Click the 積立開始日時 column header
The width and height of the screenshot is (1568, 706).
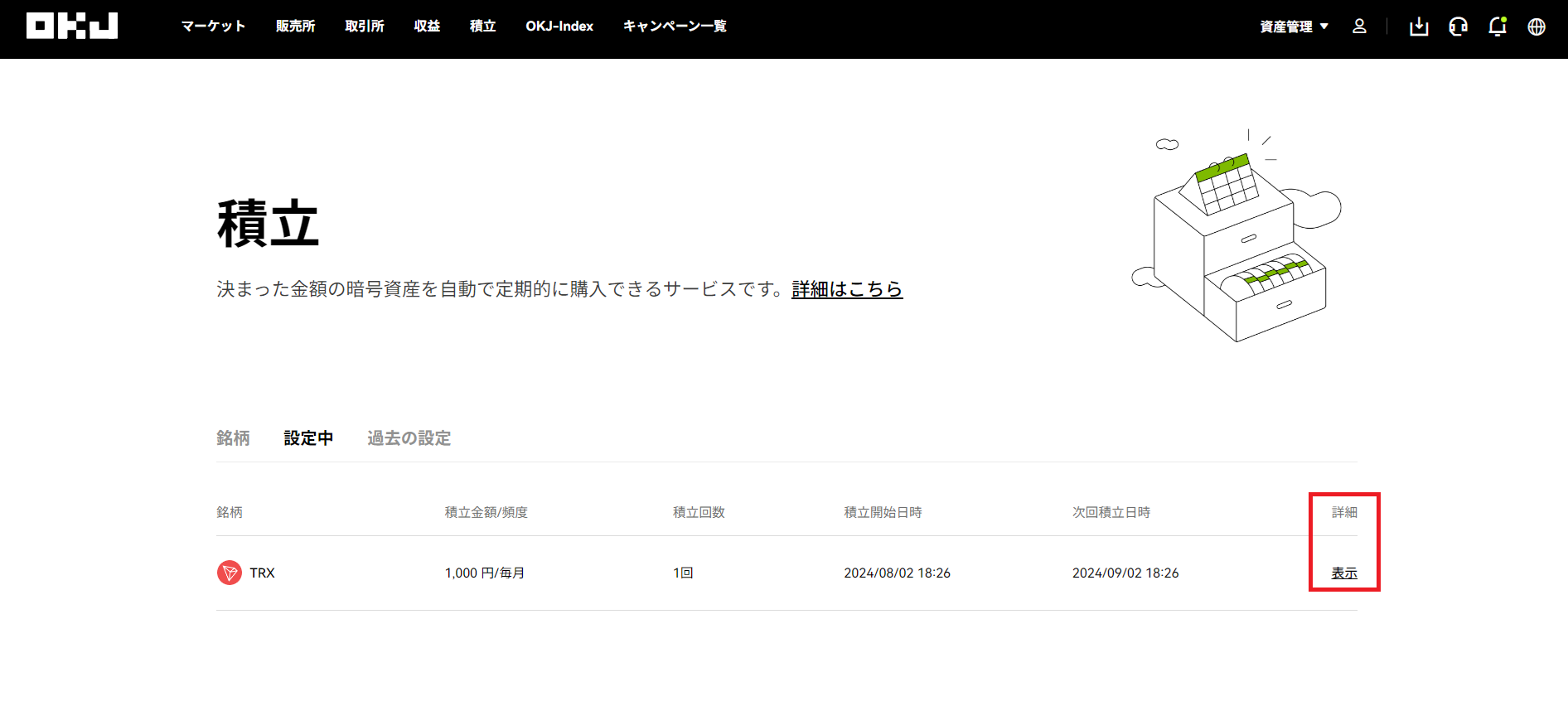pyautogui.click(x=883, y=512)
